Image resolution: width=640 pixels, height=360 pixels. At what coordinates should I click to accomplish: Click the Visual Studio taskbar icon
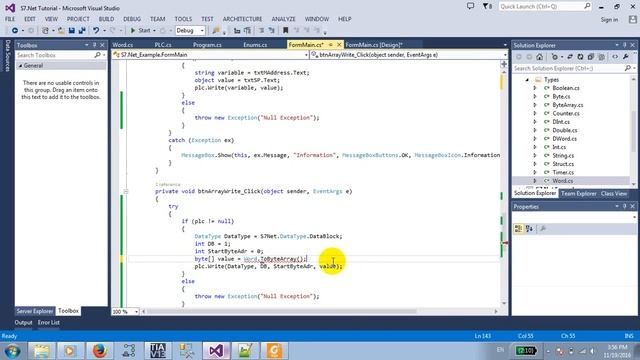(x=216, y=351)
